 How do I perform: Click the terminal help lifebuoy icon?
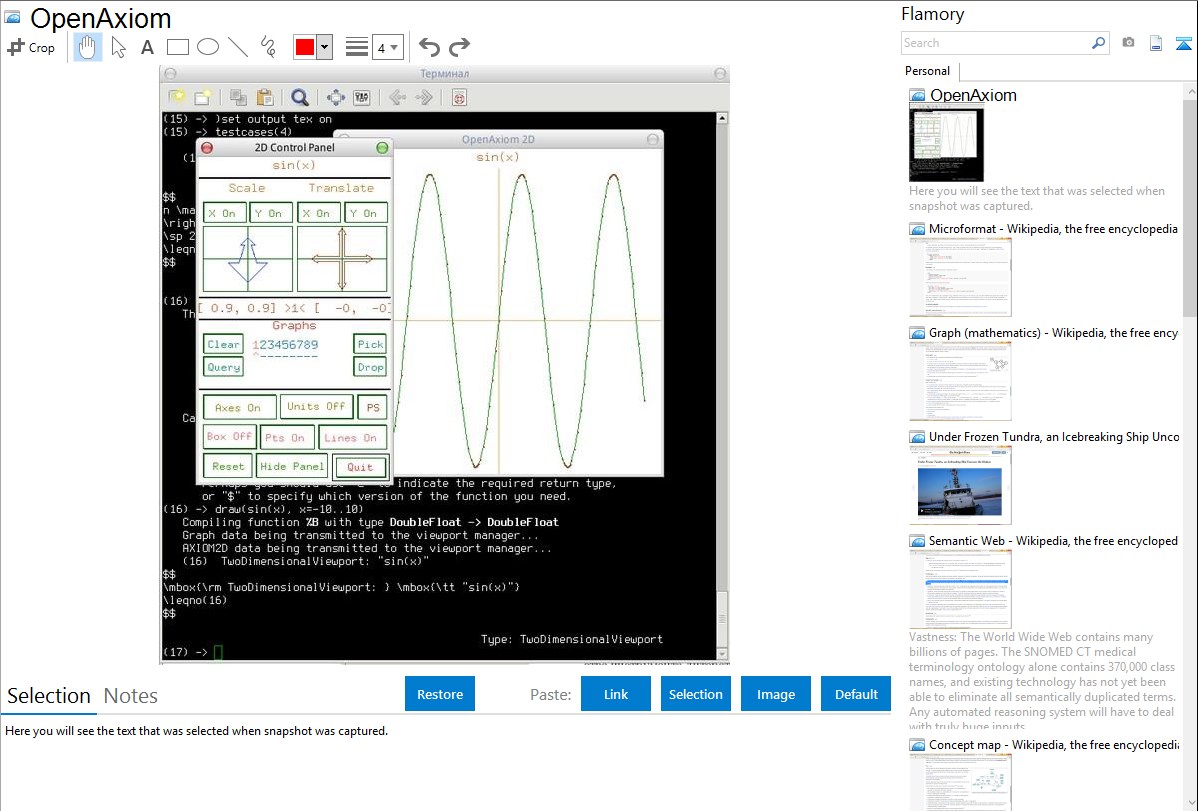pyautogui.click(x=459, y=97)
